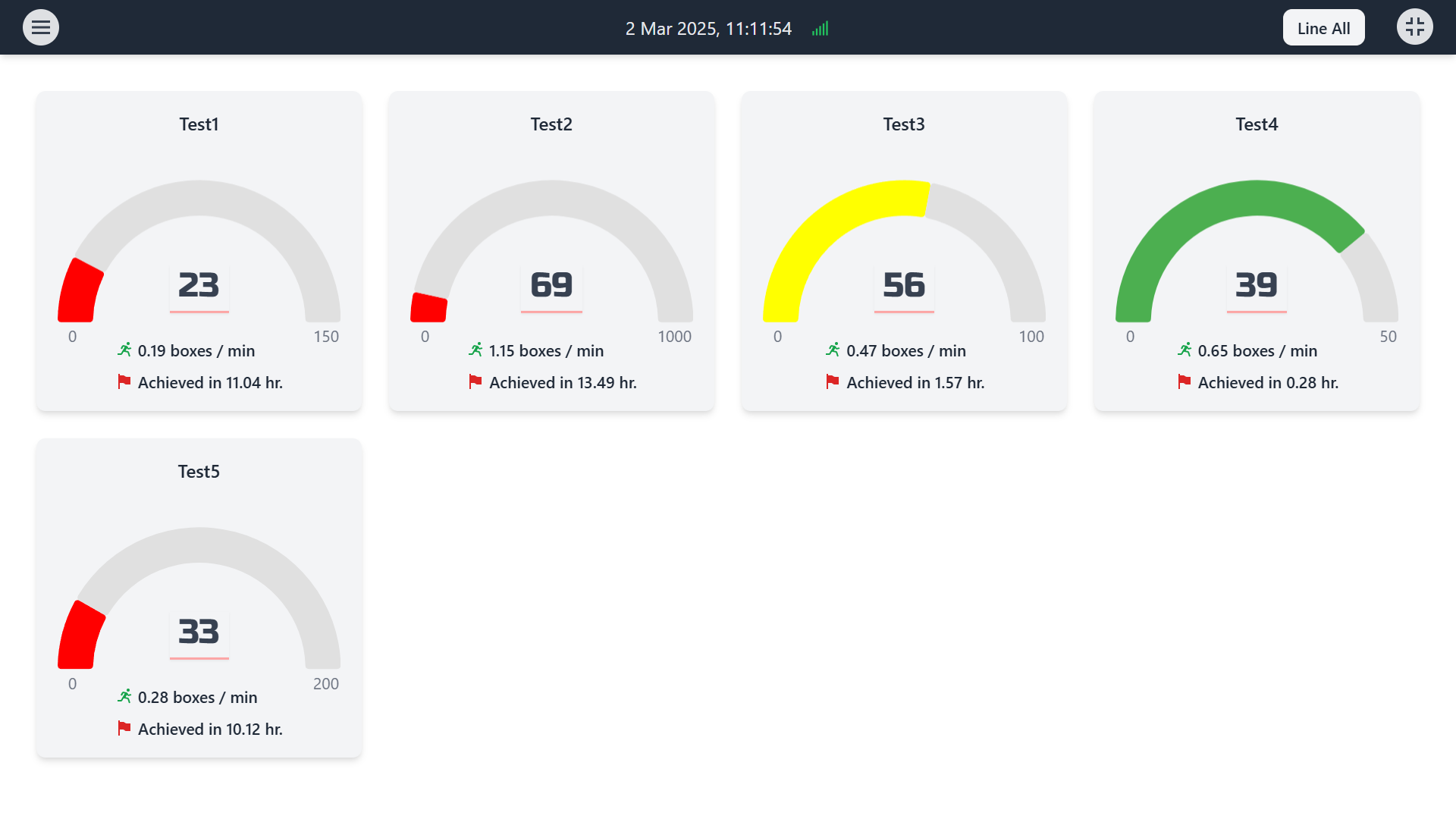Click '0.28 boxes / min' rate text

pyautogui.click(x=197, y=698)
